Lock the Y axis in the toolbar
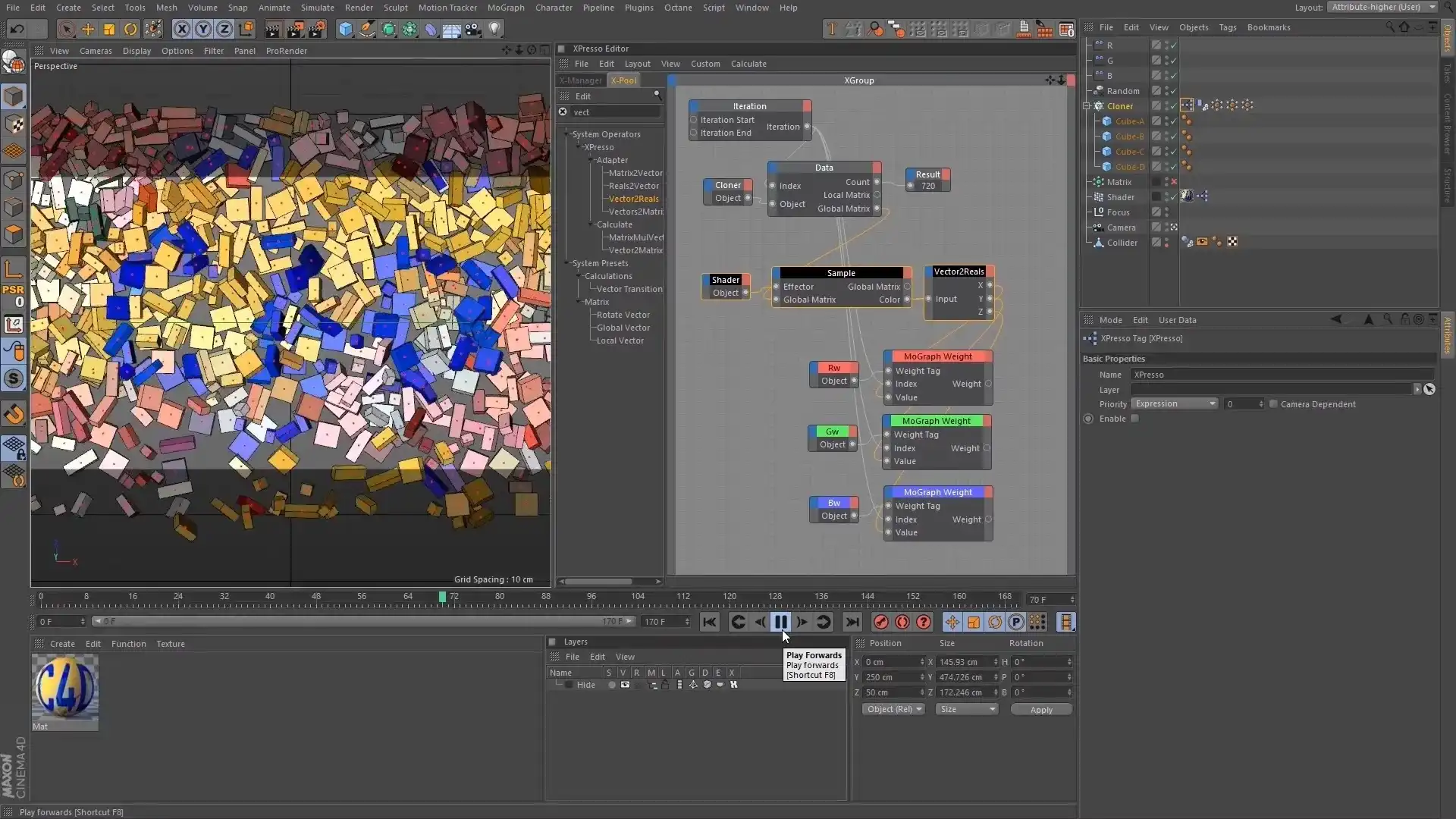1456x819 pixels. [203, 29]
